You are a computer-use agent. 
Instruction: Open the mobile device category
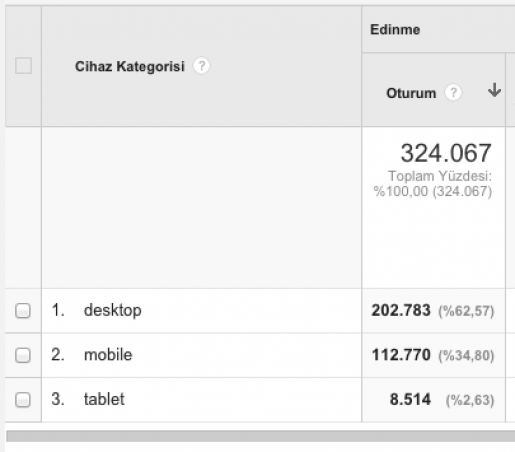108,355
